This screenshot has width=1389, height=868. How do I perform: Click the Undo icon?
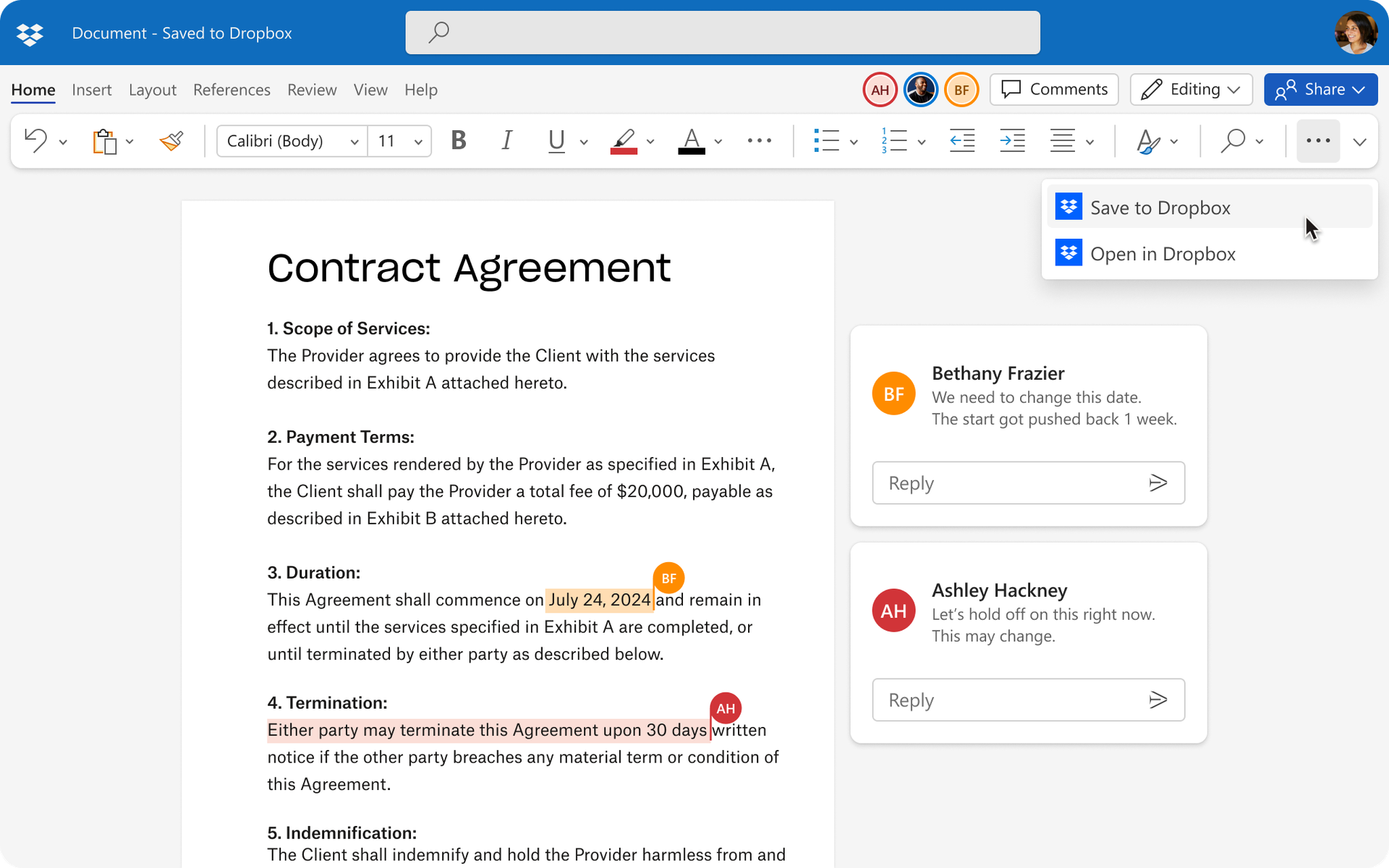(x=35, y=141)
